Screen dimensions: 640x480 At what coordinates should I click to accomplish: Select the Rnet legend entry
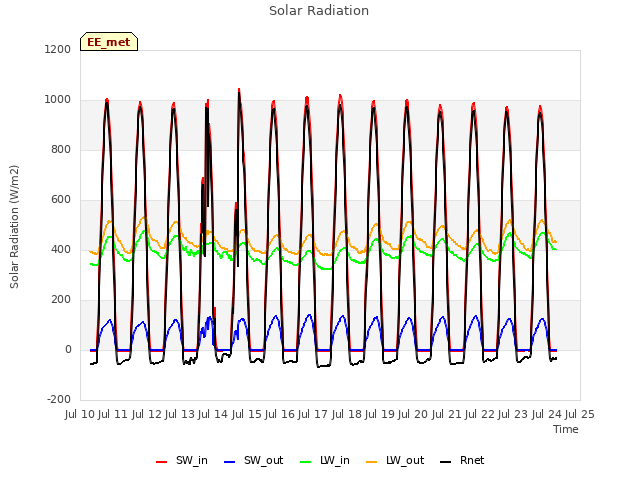point(462,460)
